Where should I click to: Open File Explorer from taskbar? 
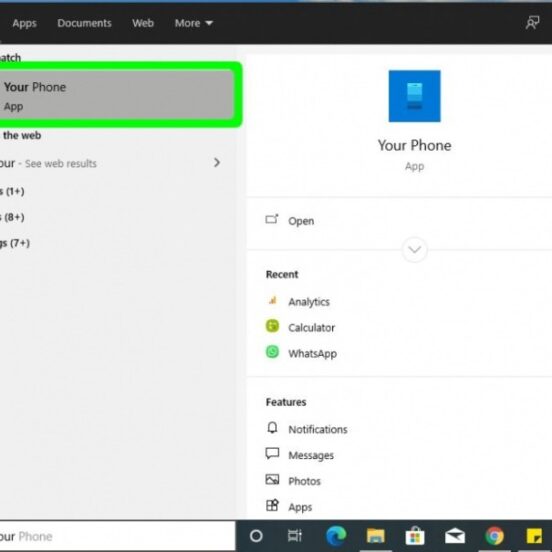pos(375,536)
